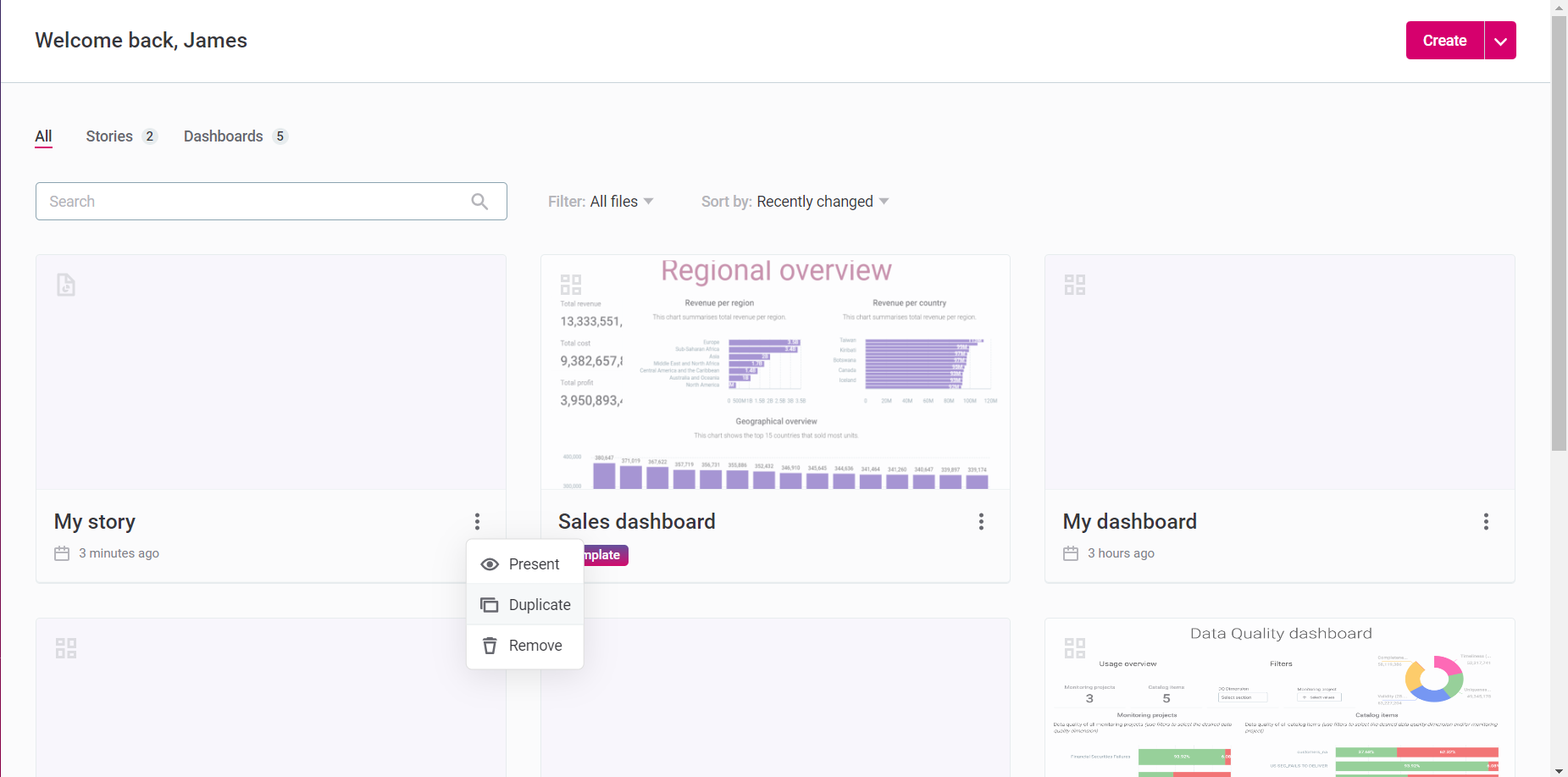The width and height of the screenshot is (1568, 777).
Task: Select Remove from the context menu
Action: [535, 646]
